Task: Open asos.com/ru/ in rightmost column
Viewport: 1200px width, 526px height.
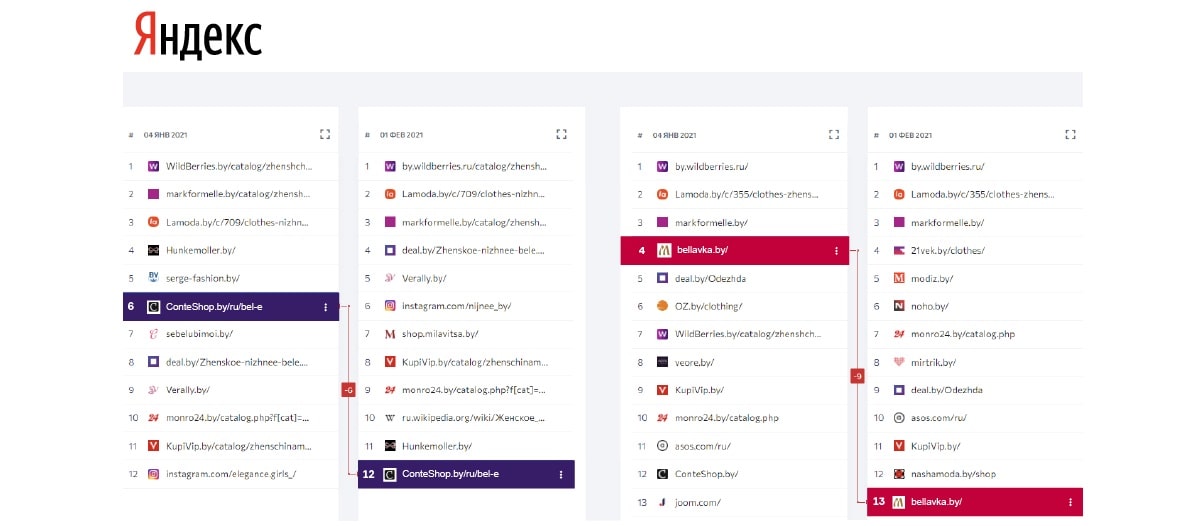Action: (x=938, y=418)
